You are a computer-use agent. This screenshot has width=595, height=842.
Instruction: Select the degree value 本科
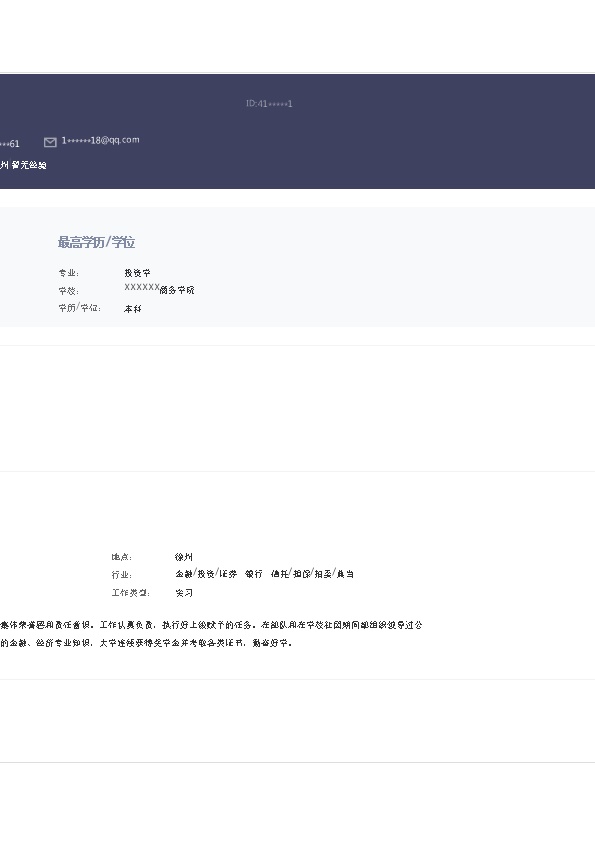133,309
